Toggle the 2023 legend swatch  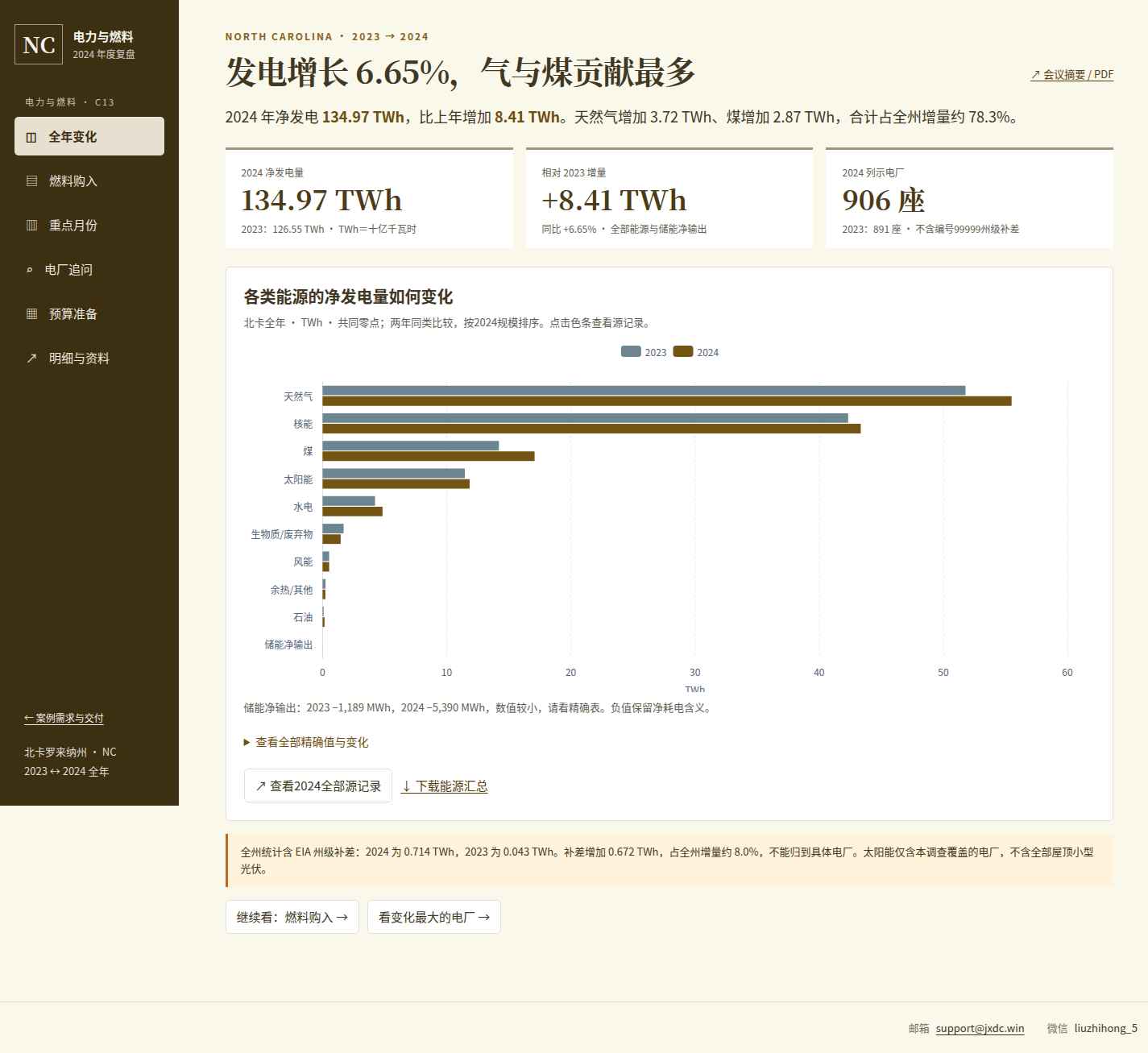click(x=631, y=351)
